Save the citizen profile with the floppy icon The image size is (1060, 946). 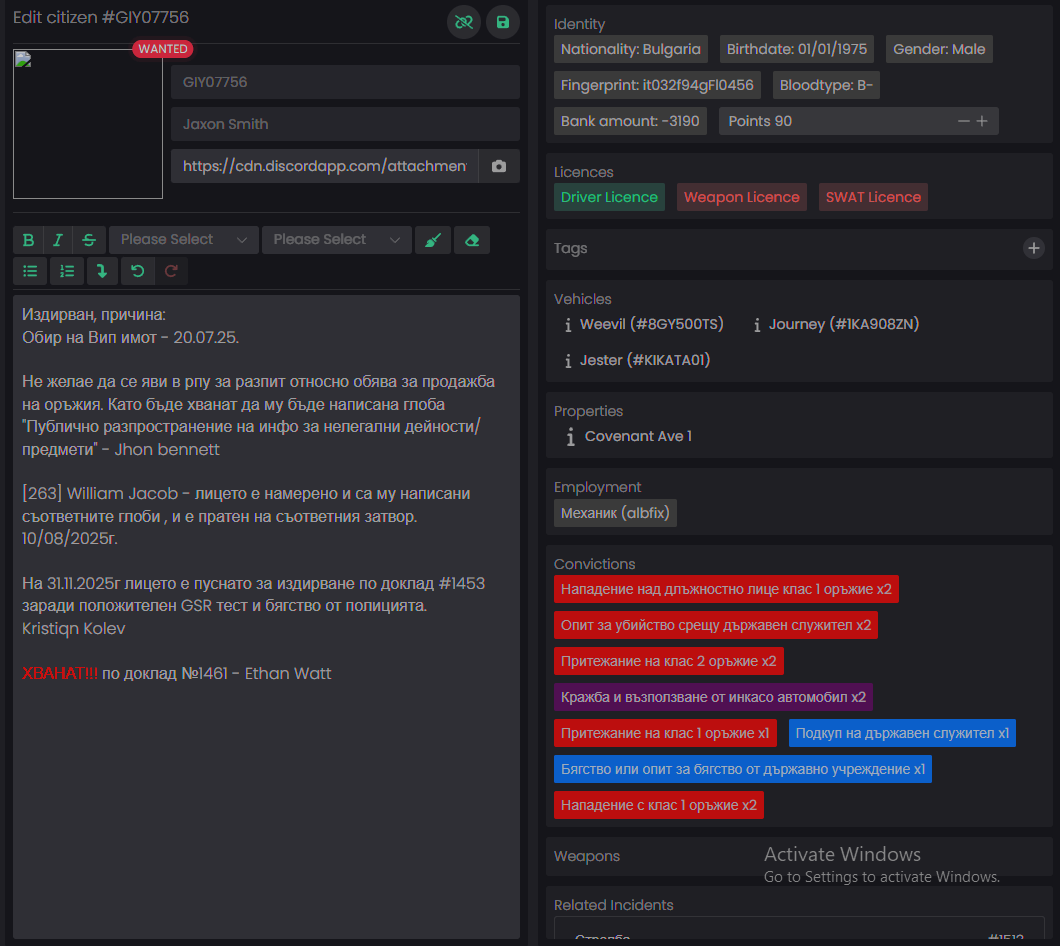click(502, 22)
